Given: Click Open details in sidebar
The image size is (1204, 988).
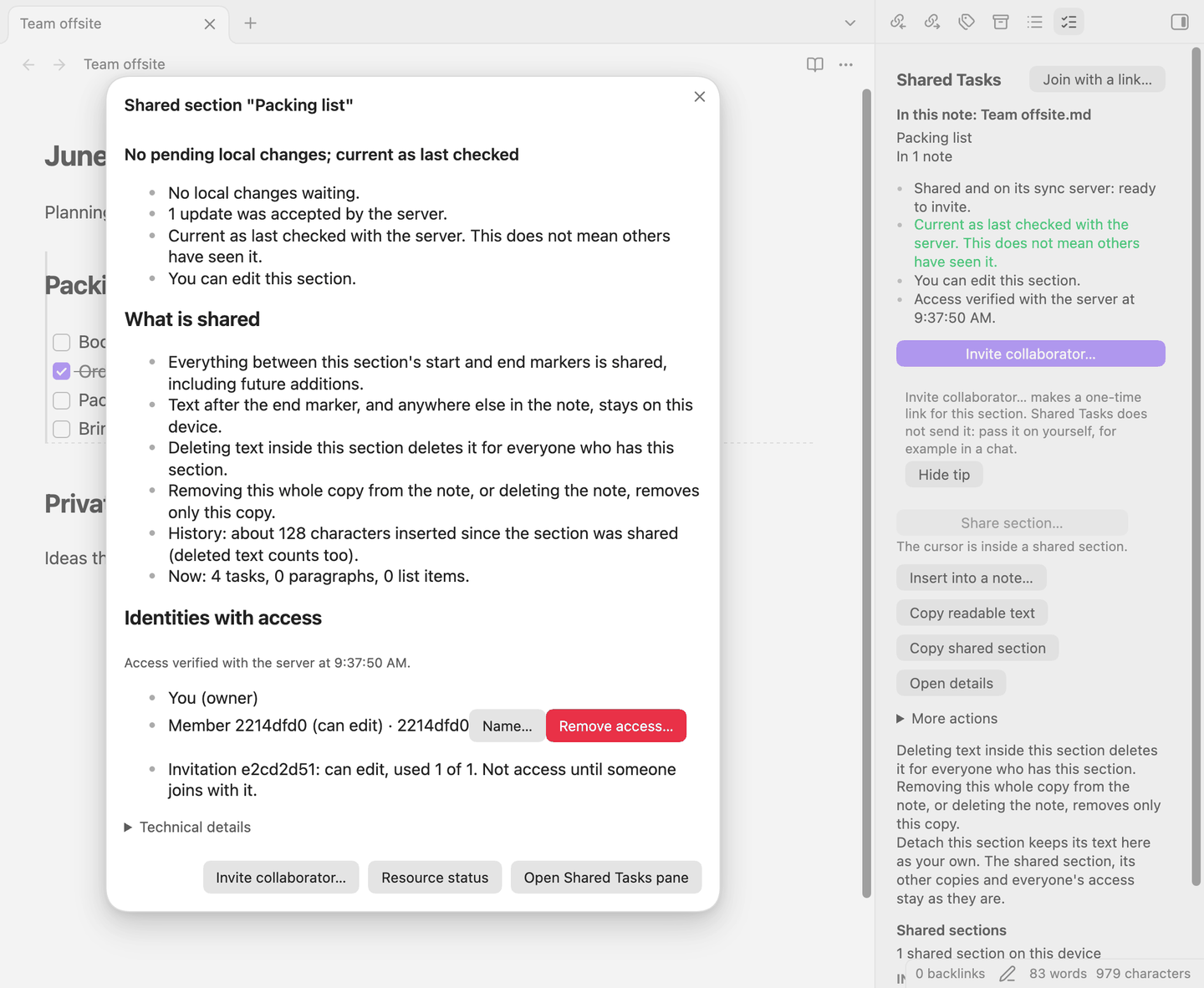Looking at the screenshot, I should (951, 684).
